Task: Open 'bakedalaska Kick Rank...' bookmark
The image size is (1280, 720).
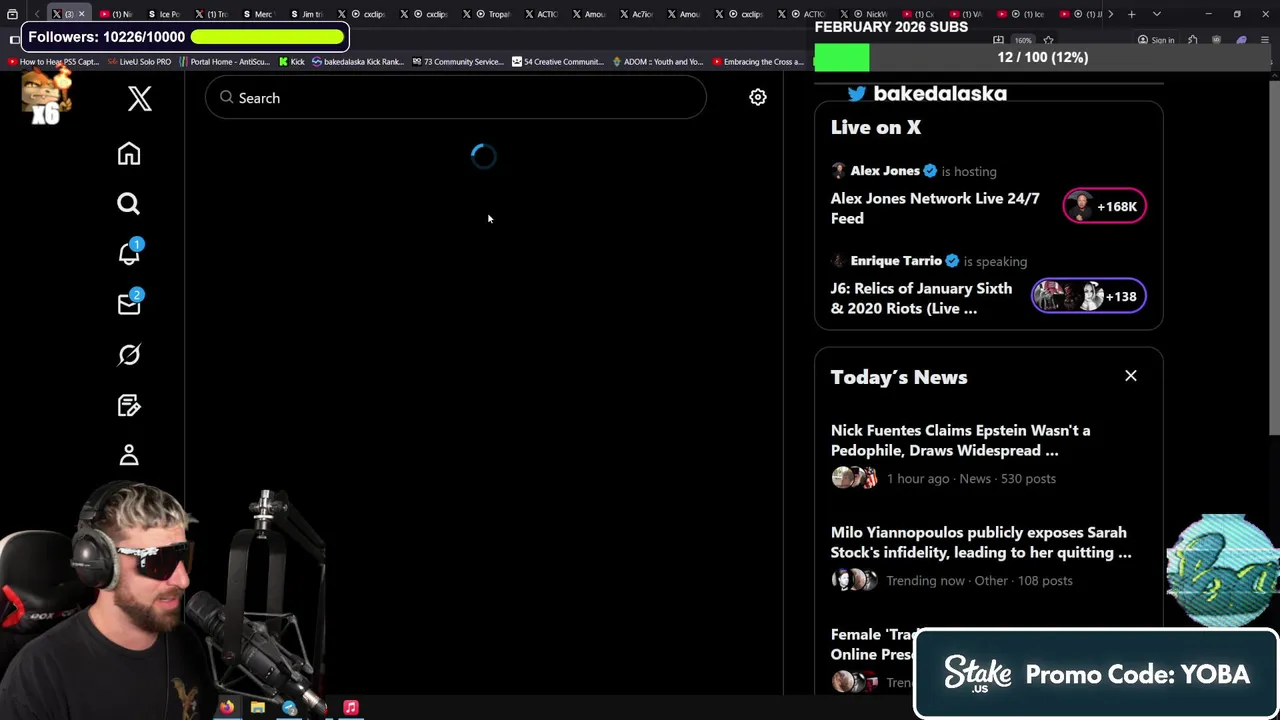Action: pyautogui.click(x=357, y=62)
